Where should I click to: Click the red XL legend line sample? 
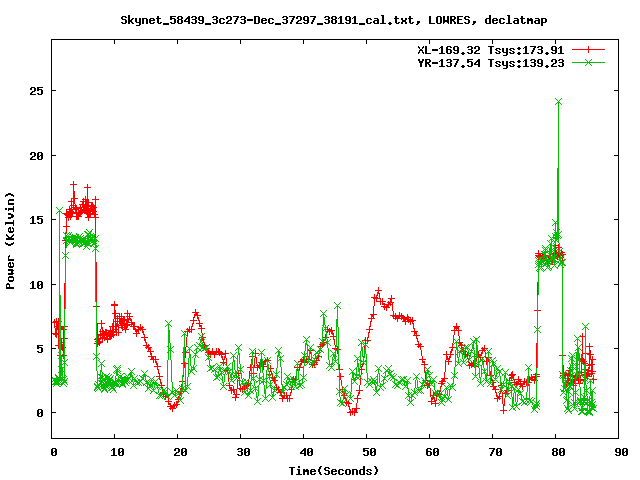point(588,50)
